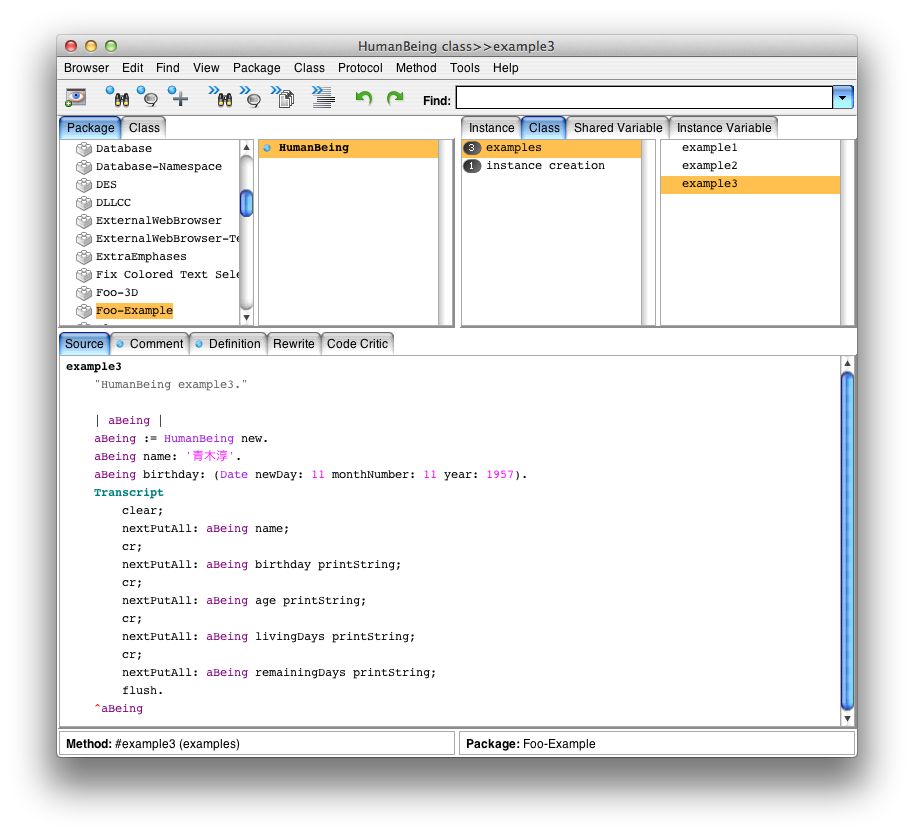Open the Help menu
914x836 pixels.
505,68
